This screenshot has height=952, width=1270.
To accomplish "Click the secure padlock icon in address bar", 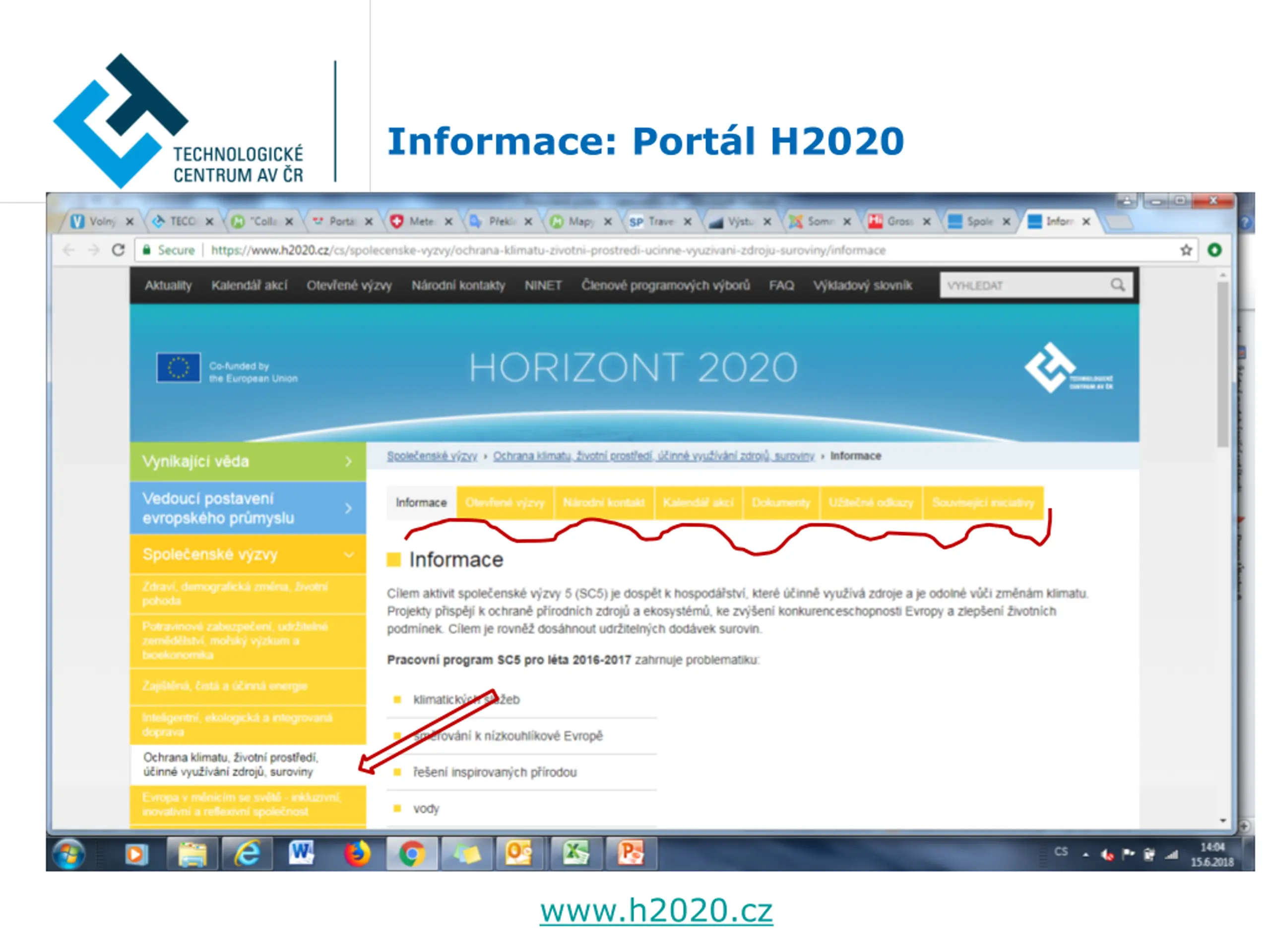I will click(147, 249).
